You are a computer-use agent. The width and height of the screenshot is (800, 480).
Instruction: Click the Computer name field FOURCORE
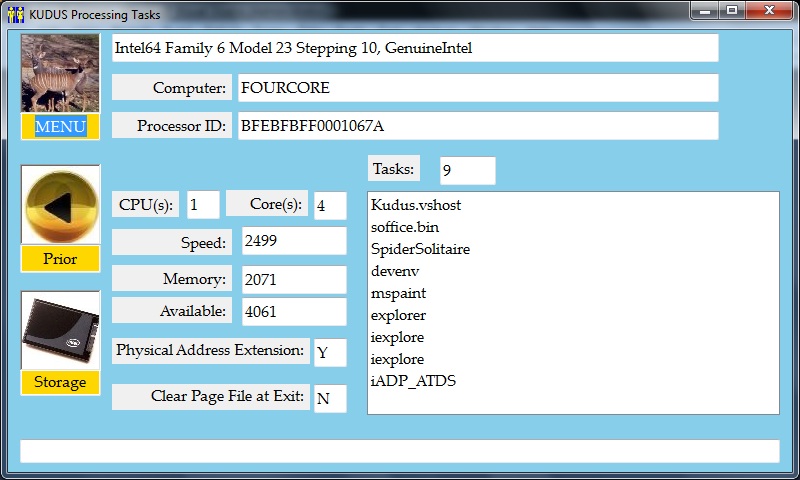pos(477,88)
